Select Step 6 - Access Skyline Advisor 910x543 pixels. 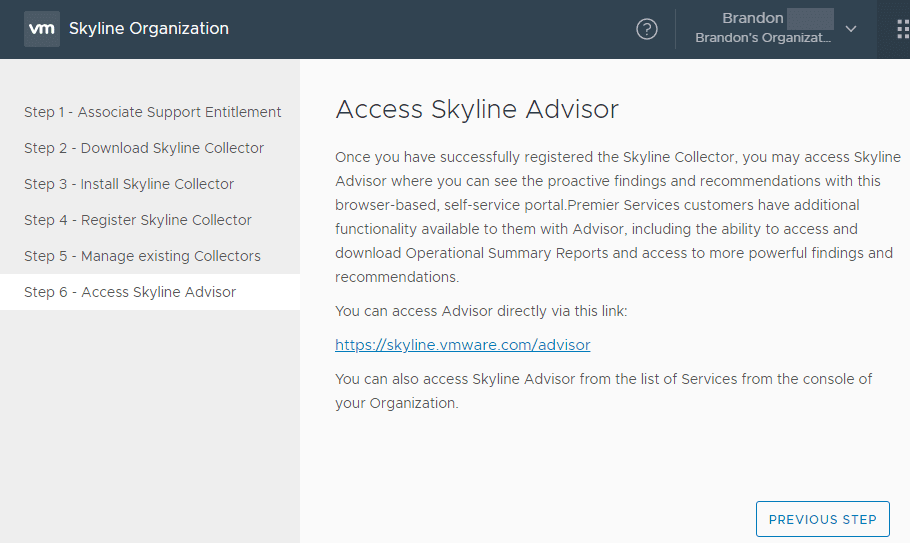pos(130,292)
